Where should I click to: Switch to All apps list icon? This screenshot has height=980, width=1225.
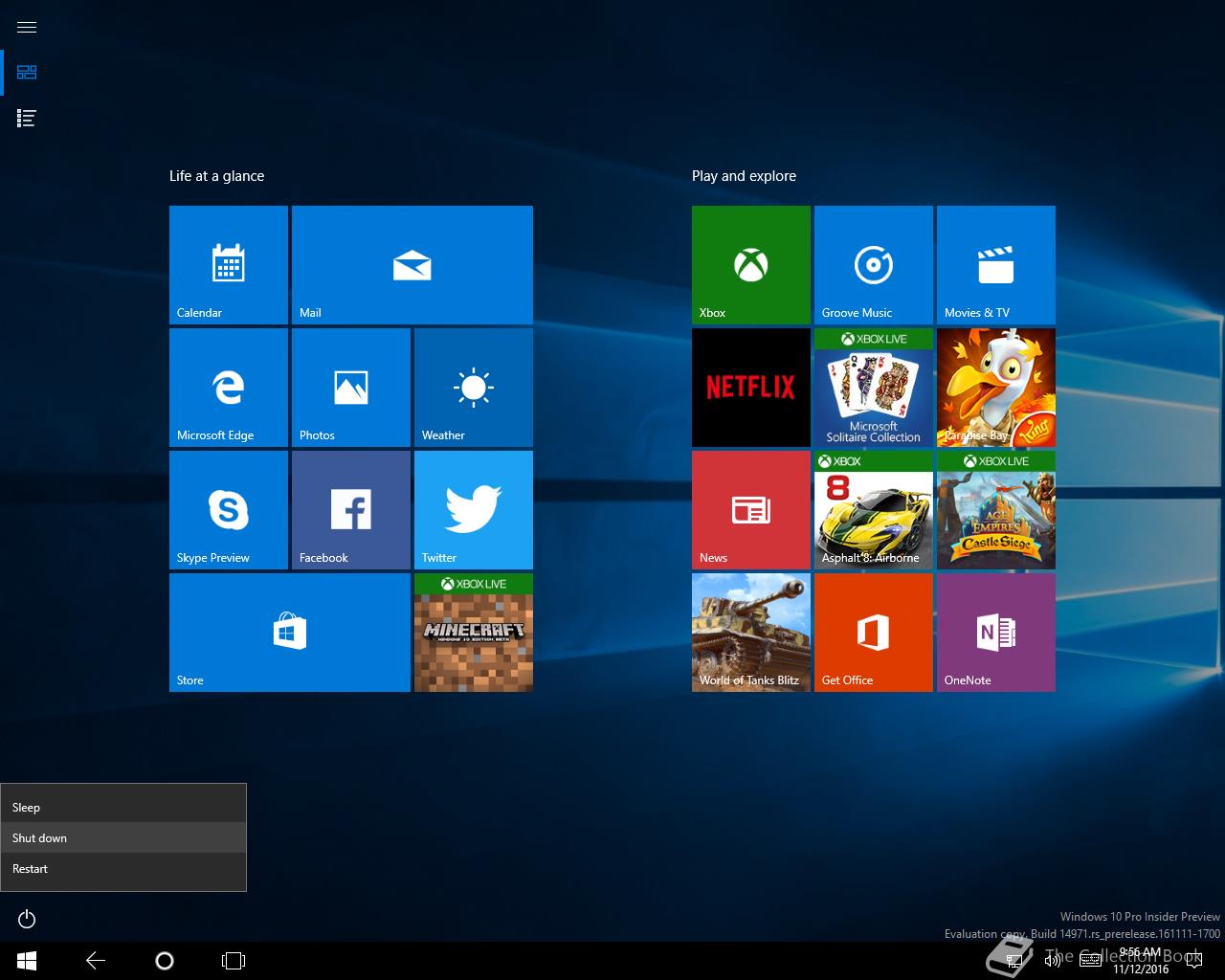pos(27,119)
